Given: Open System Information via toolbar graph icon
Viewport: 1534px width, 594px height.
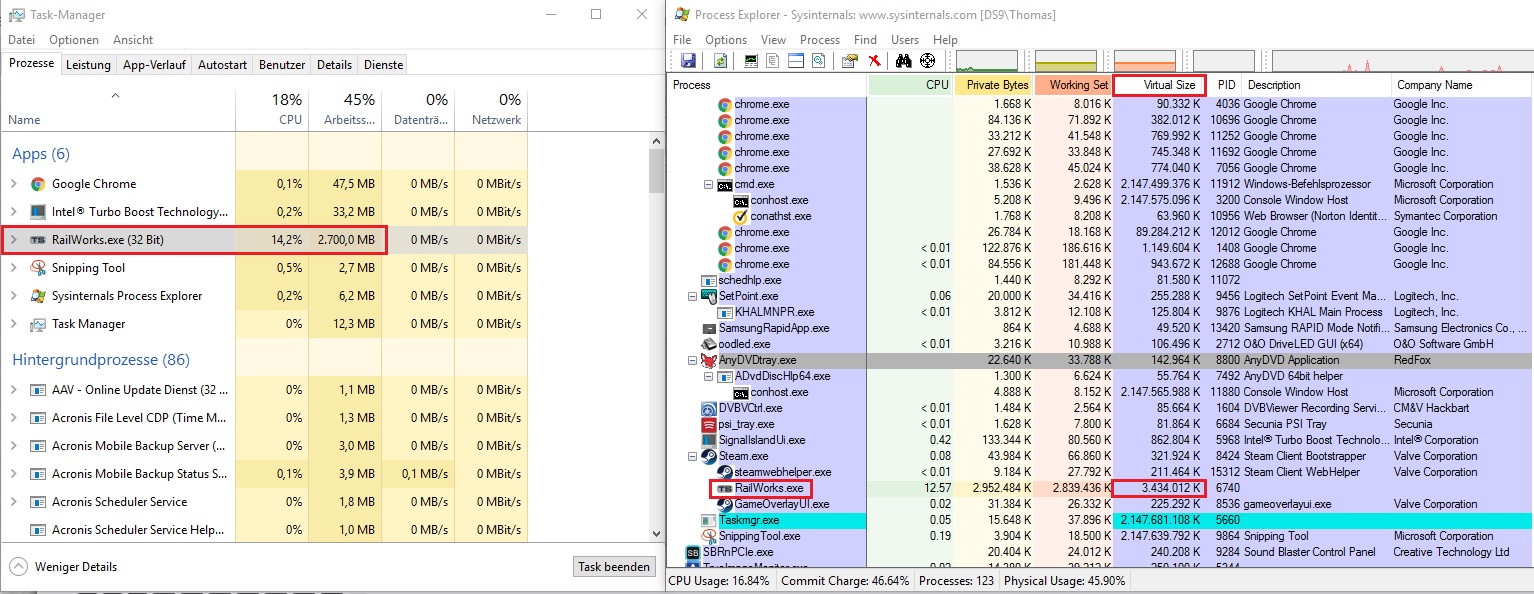Looking at the screenshot, I should coord(752,61).
